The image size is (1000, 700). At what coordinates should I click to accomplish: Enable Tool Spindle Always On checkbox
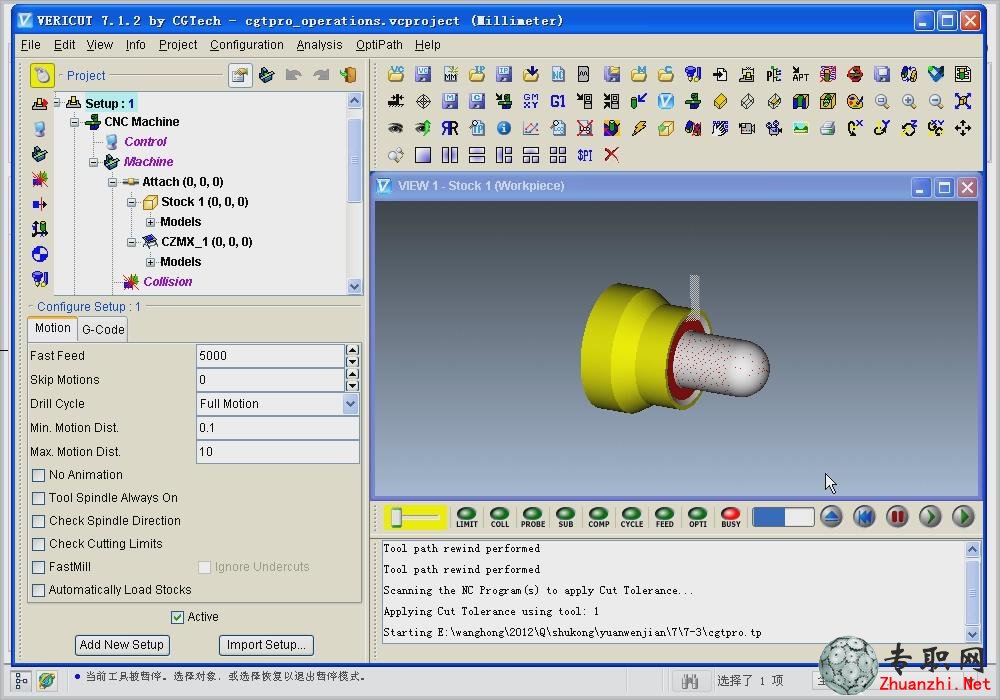pyautogui.click(x=38, y=498)
